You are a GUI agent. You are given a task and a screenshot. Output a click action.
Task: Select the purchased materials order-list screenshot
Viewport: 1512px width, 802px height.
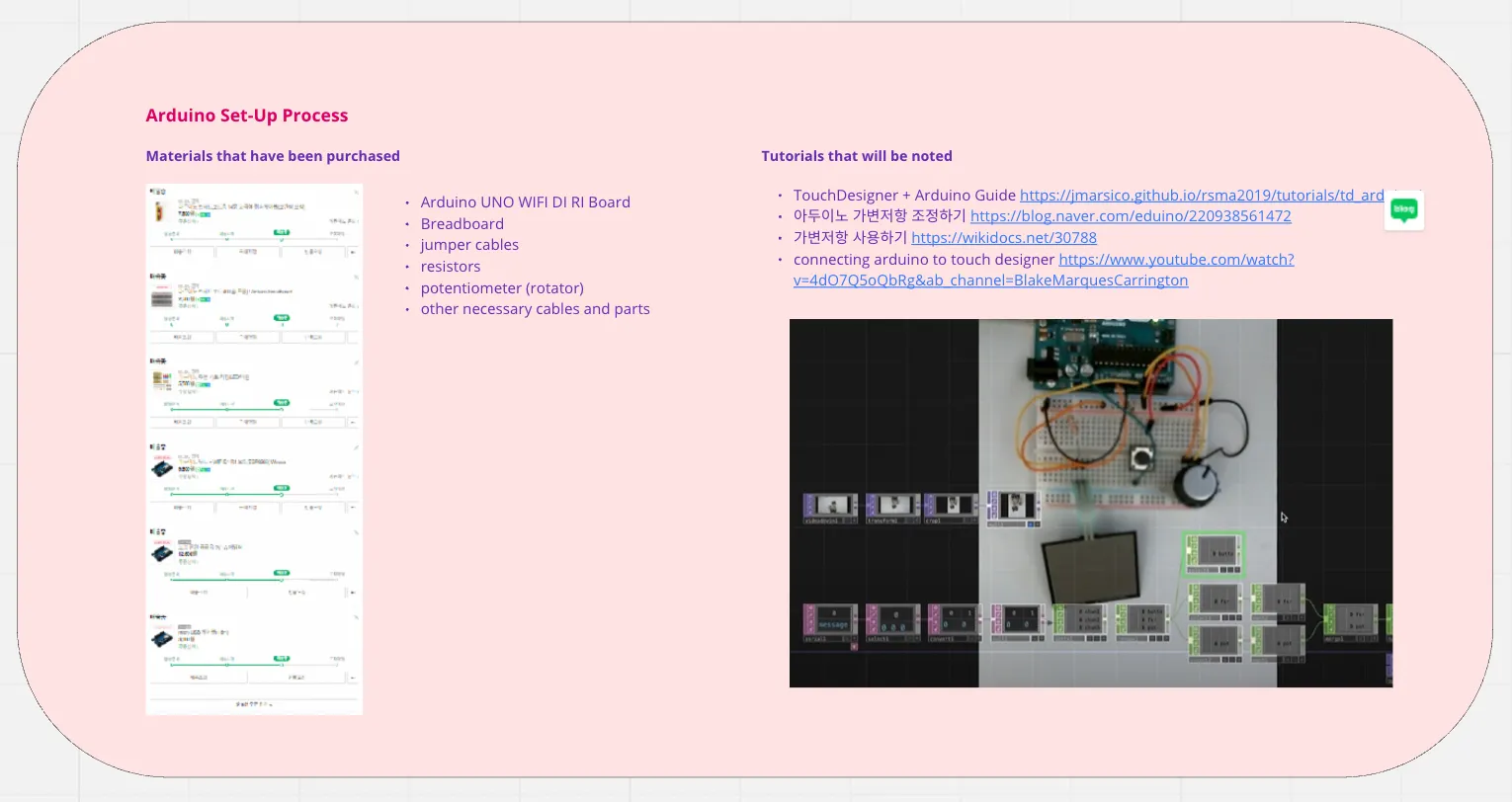point(254,449)
